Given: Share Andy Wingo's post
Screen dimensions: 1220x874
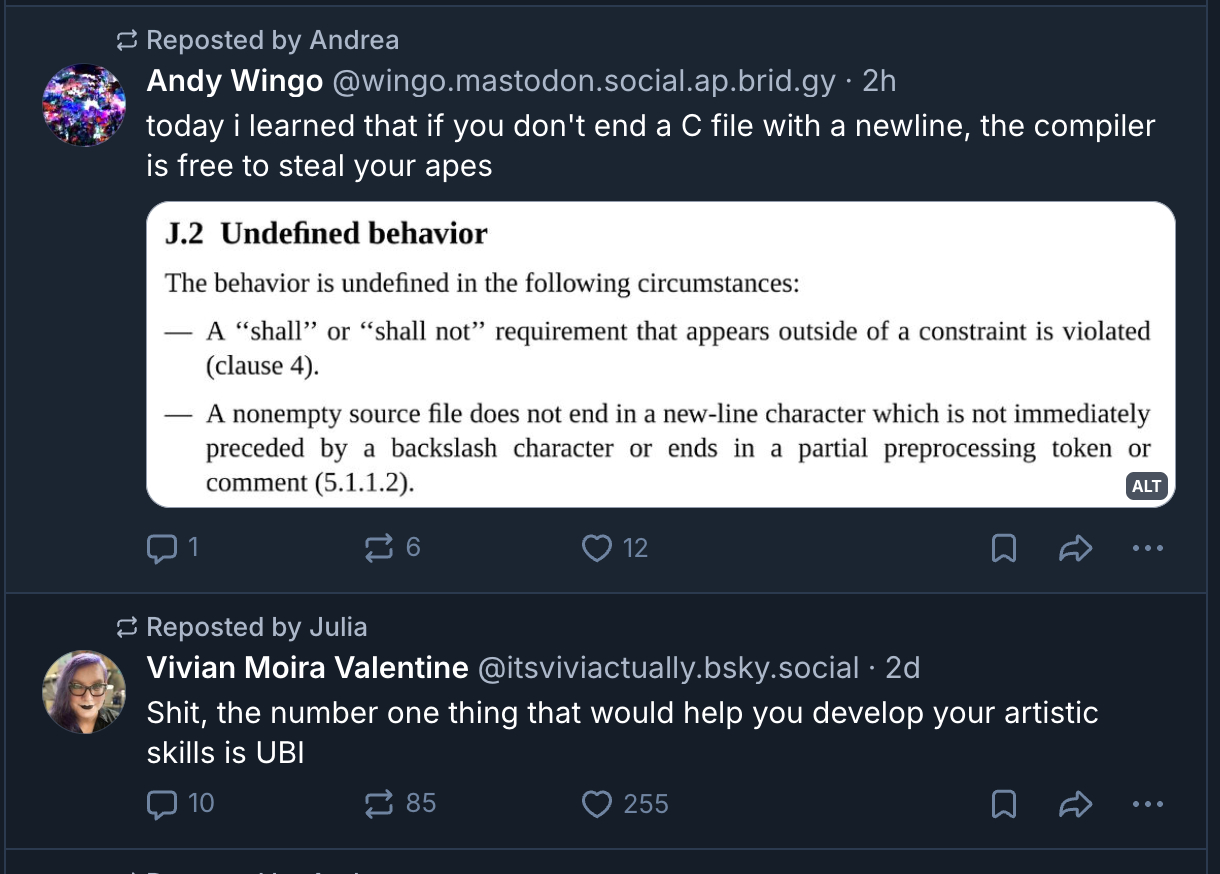Looking at the screenshot, I should point(1075,548).
